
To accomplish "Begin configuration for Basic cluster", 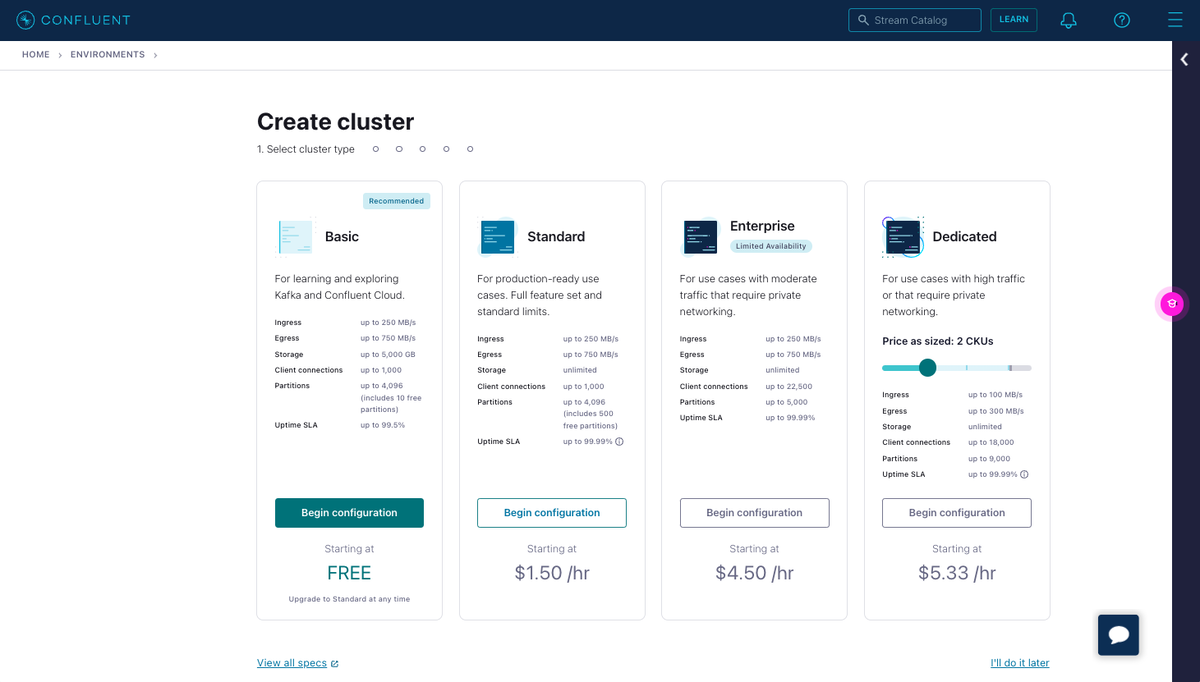I will point(349,513).
